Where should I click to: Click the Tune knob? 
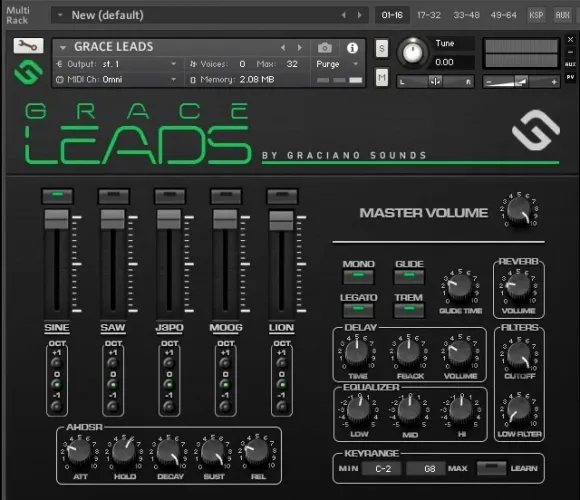(x=412, y=53)
